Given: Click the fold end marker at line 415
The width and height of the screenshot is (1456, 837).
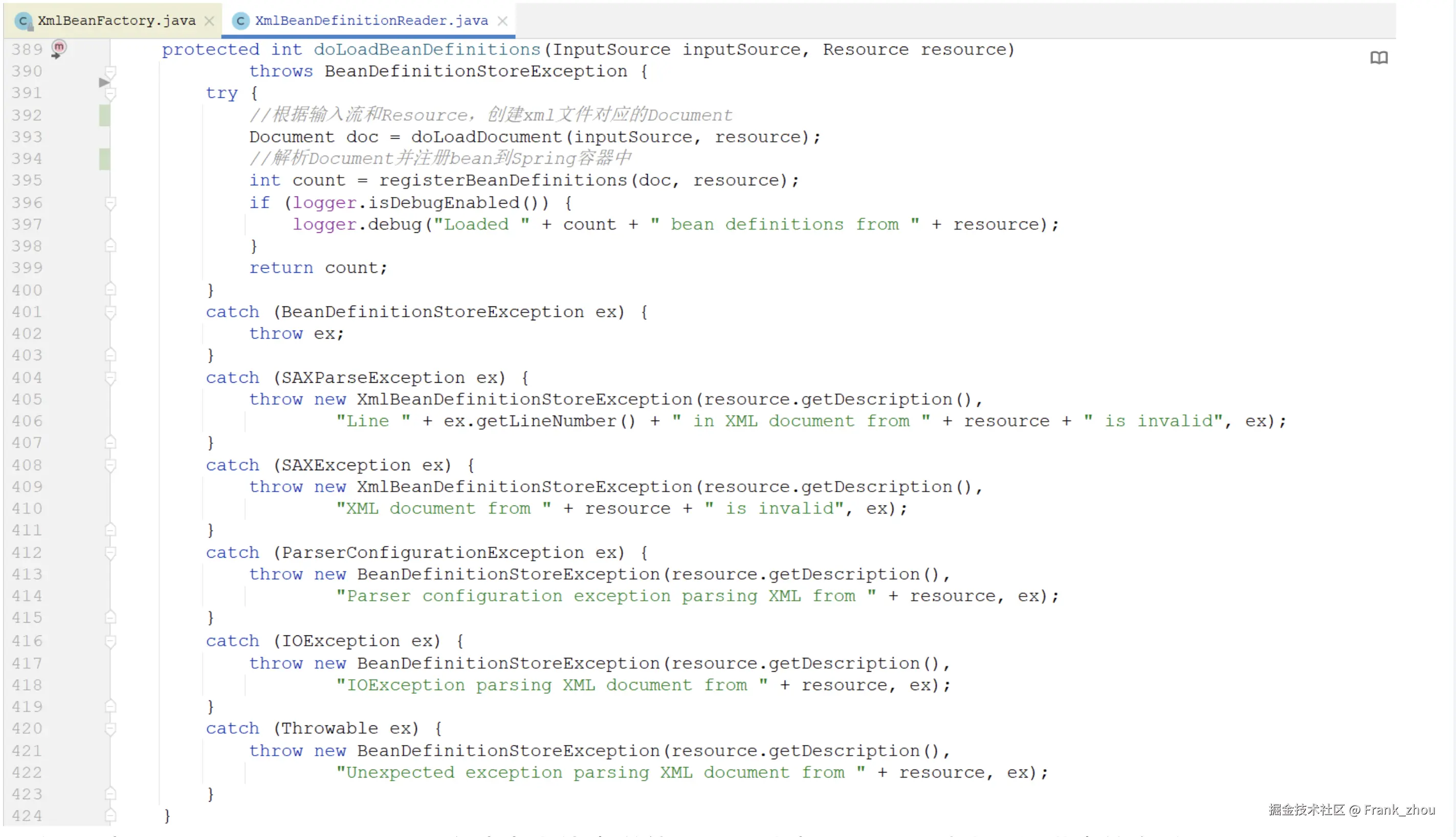Looking at the screenshot, I should [x=111, y=618].
